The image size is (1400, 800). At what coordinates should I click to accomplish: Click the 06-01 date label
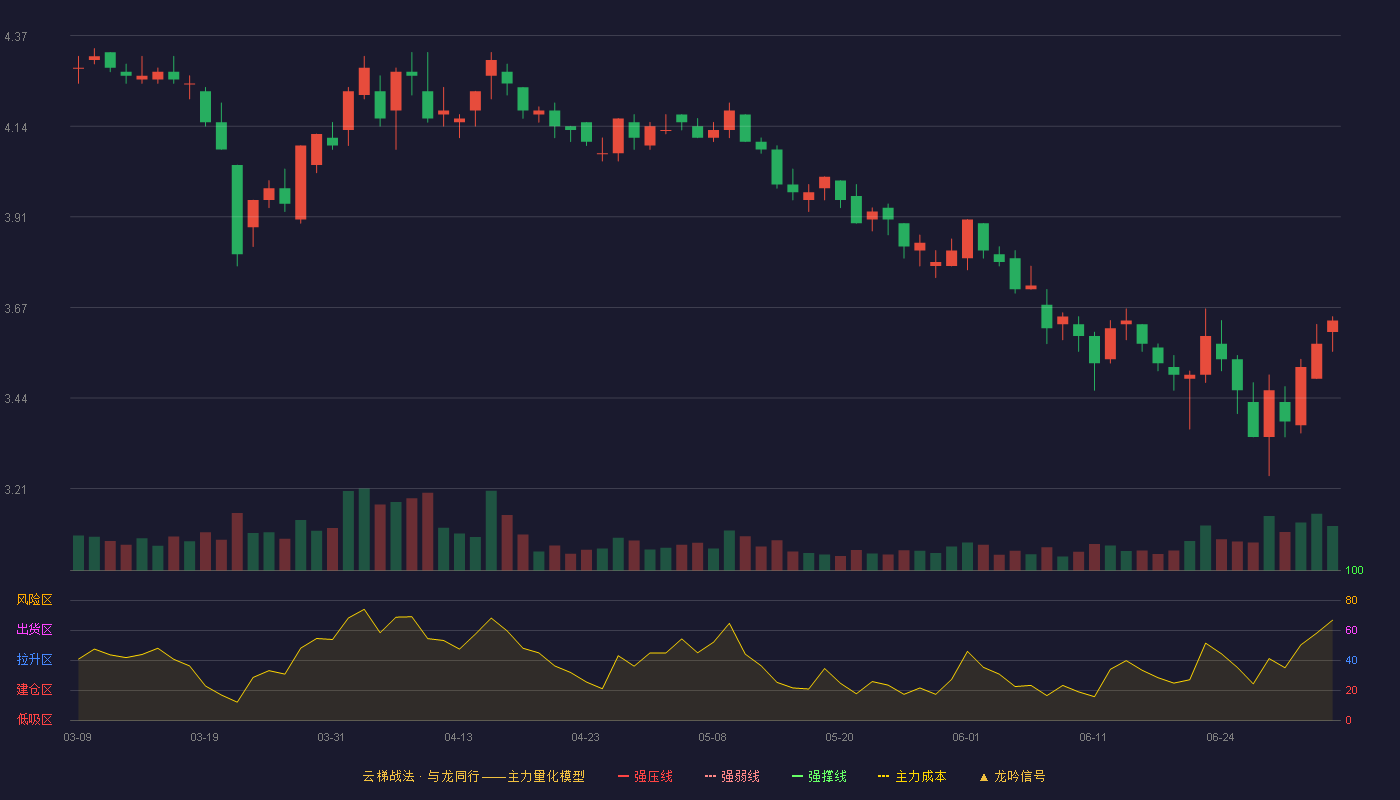[966, 738]
